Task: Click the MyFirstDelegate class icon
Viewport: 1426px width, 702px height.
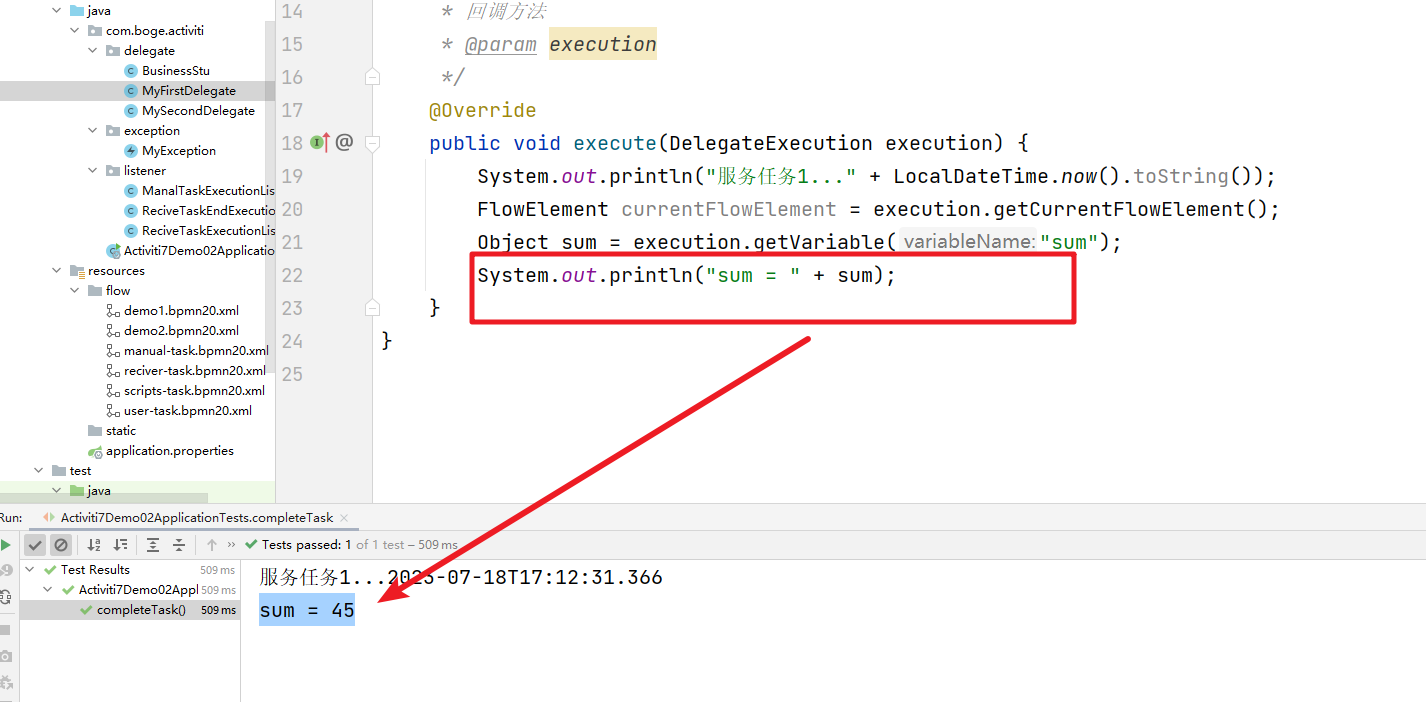Action: 131,91
